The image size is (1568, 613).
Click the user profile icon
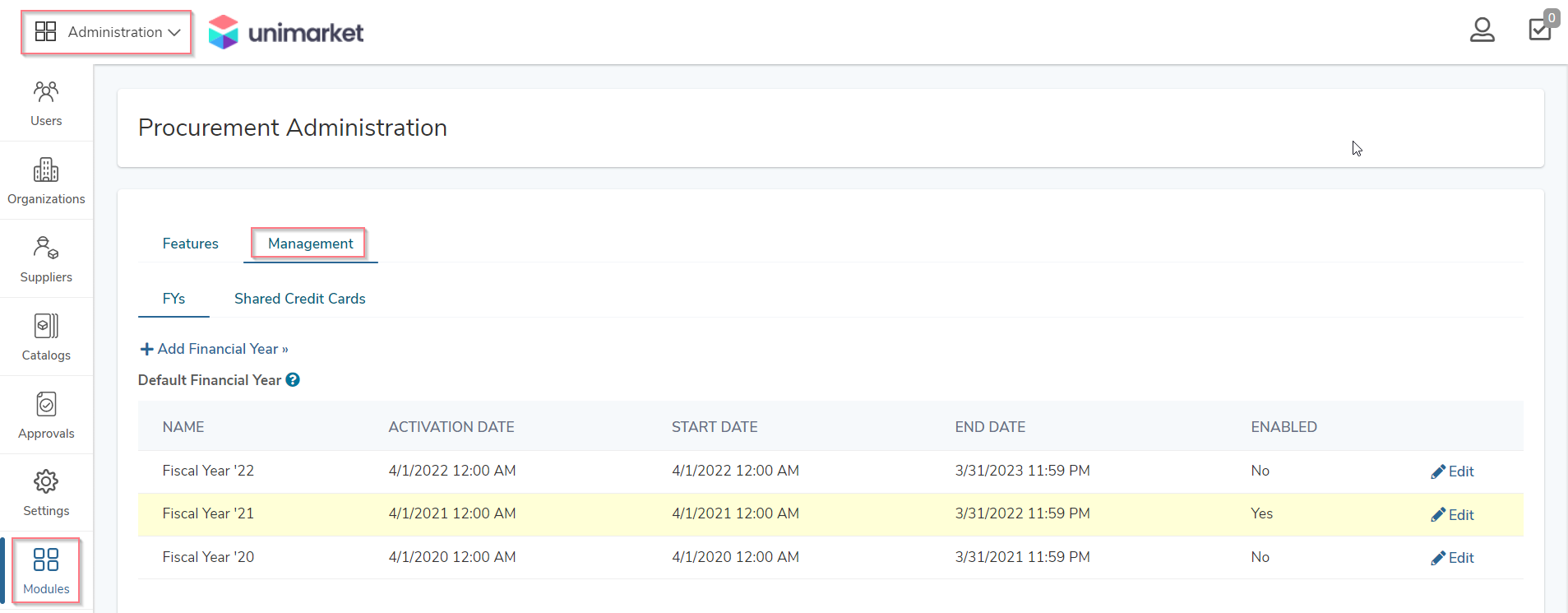[x=1482, y=30]
